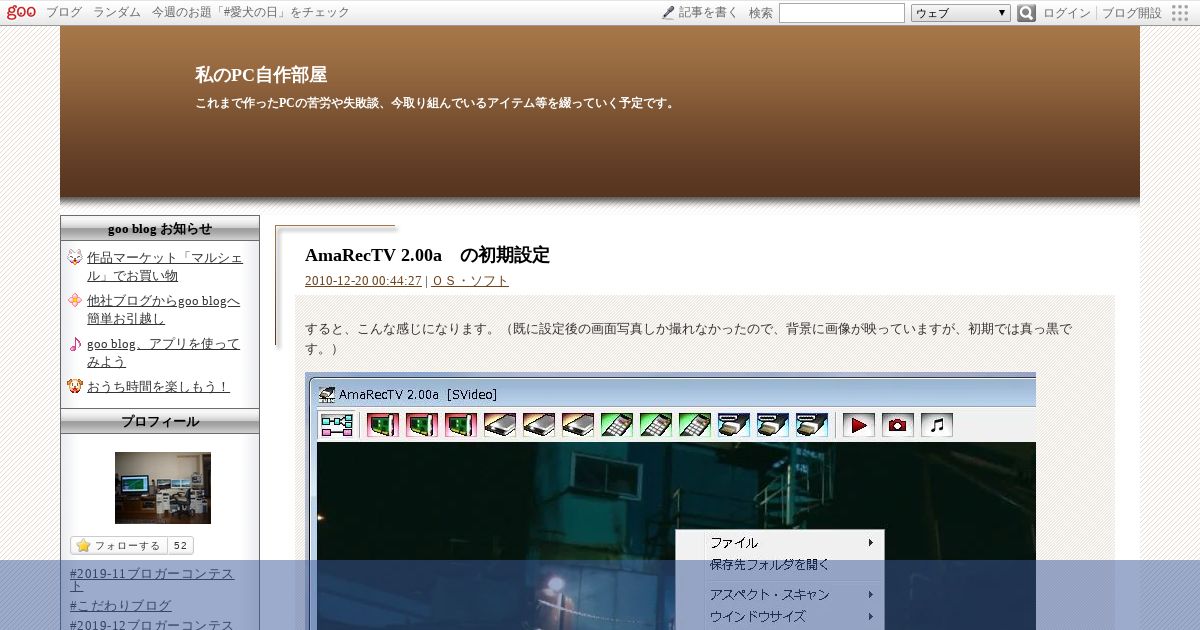Click the music note audio icon in toolbar
Screen dimensions: 1200x630
point(937,425)
